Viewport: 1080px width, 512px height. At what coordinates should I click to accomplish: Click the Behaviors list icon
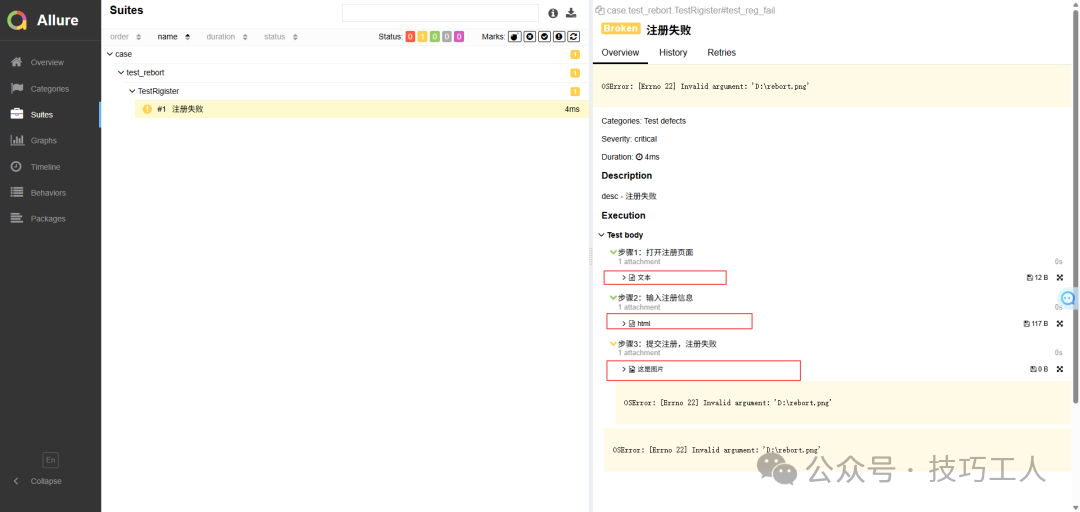coord(17,192)
